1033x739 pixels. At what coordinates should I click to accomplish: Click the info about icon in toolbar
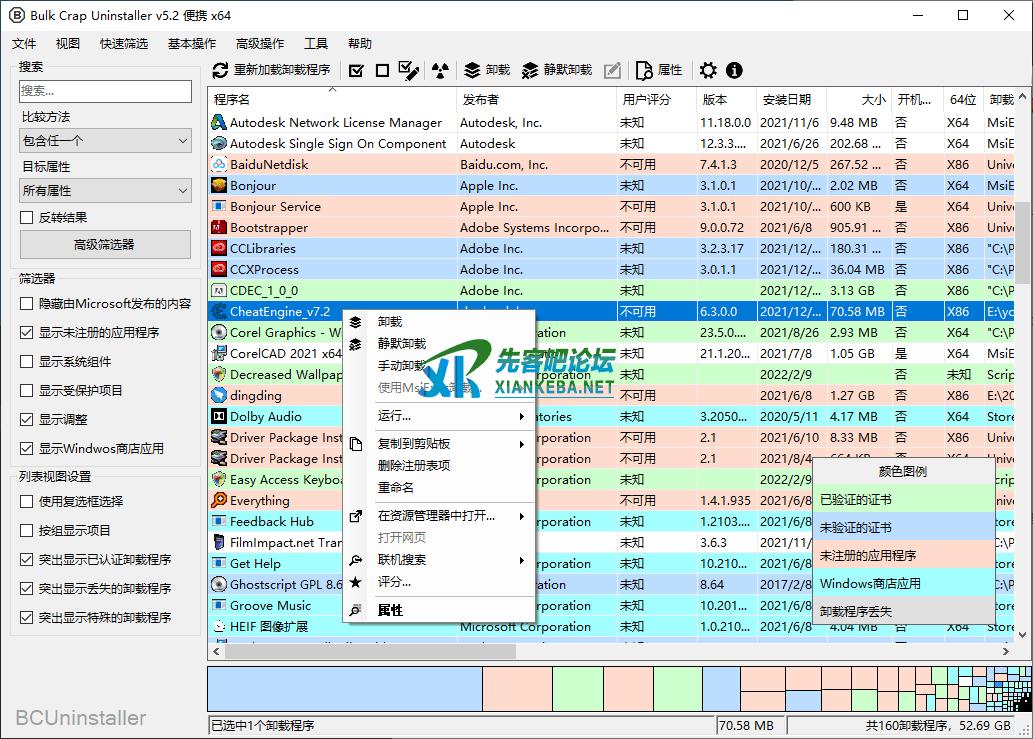734,70
